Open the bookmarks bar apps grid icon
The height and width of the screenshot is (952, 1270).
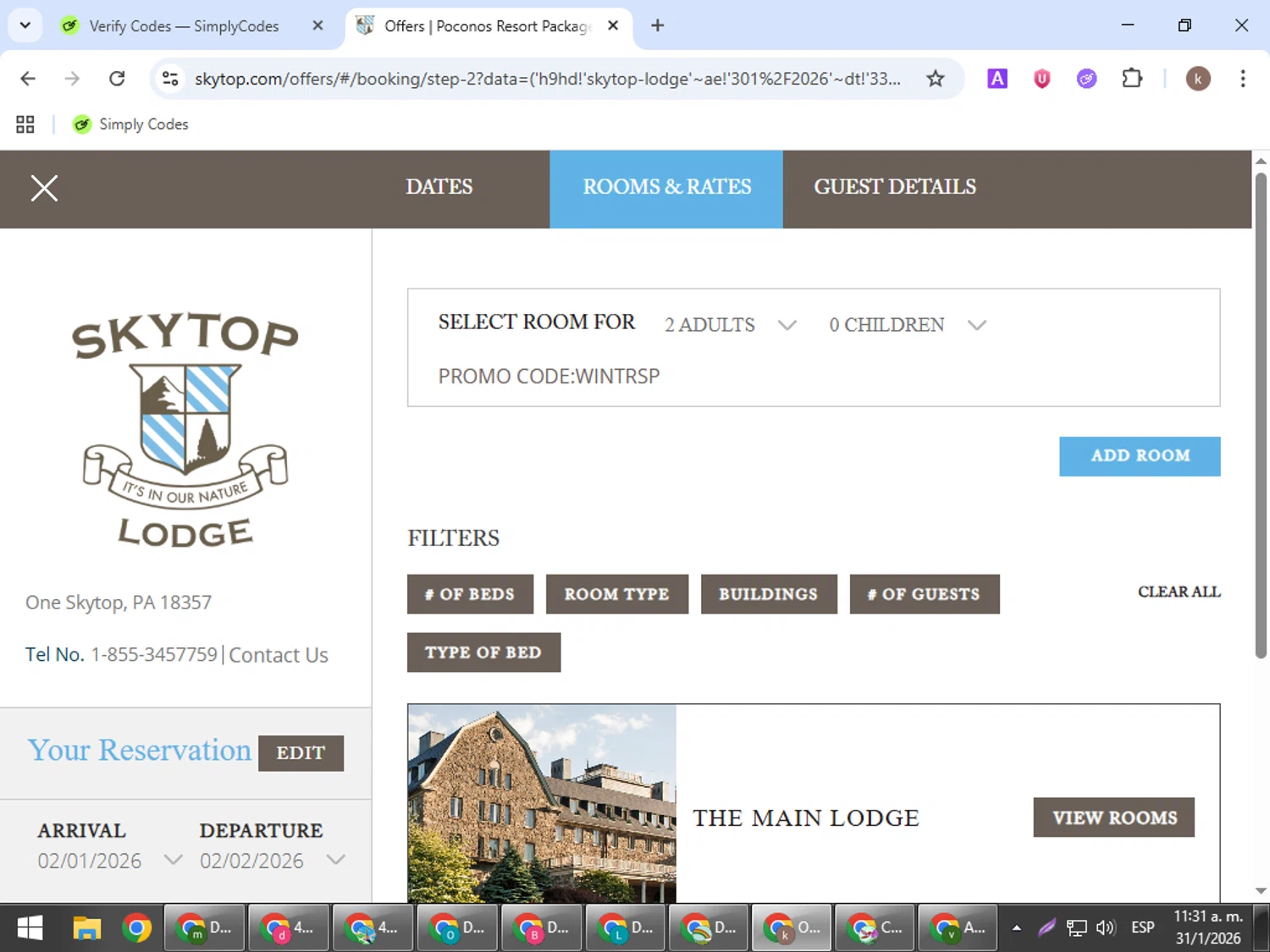tap(25, 124)
